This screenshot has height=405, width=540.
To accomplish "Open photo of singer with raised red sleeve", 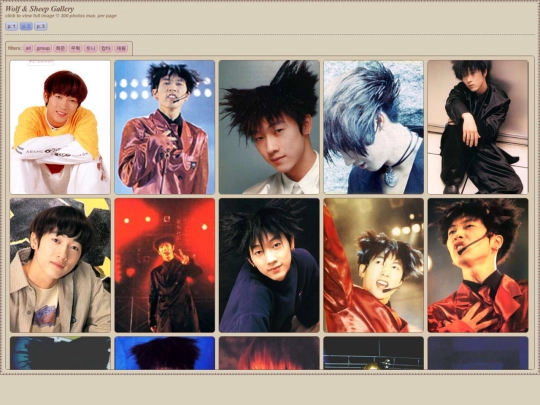I will [374, 265].
